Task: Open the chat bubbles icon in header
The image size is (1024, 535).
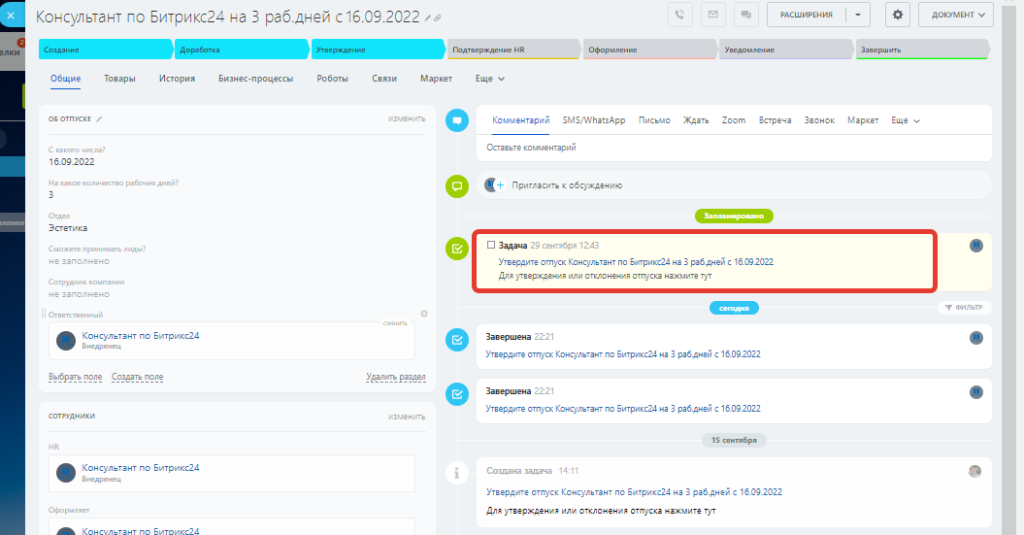Action: click(x=746, y=14)
